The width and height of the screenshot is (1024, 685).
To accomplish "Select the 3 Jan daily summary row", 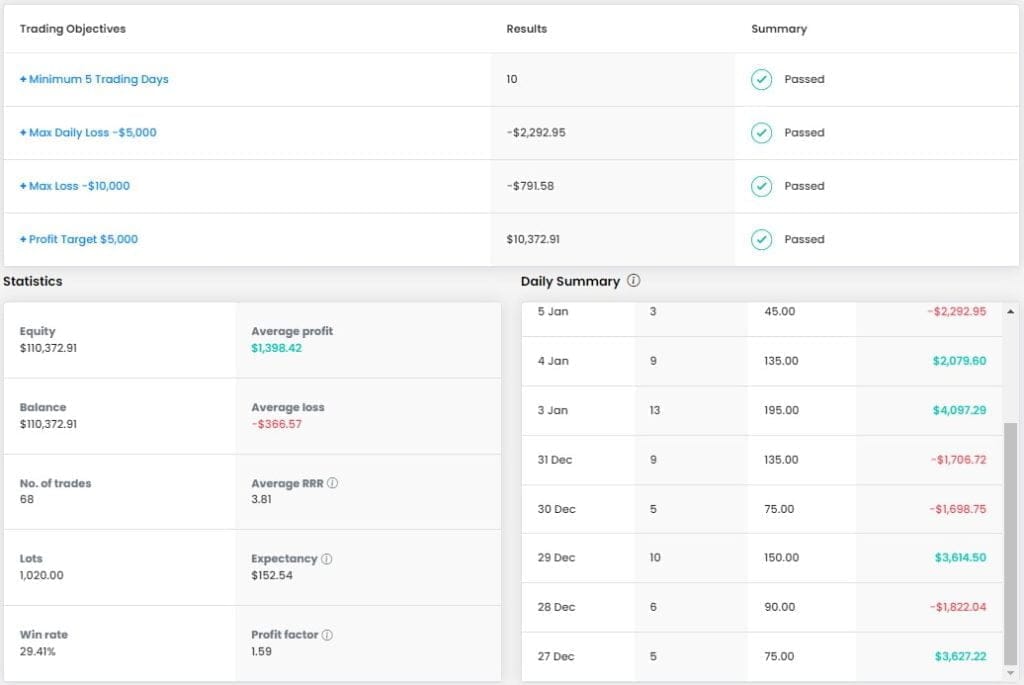I will click(x=760, y=410).
